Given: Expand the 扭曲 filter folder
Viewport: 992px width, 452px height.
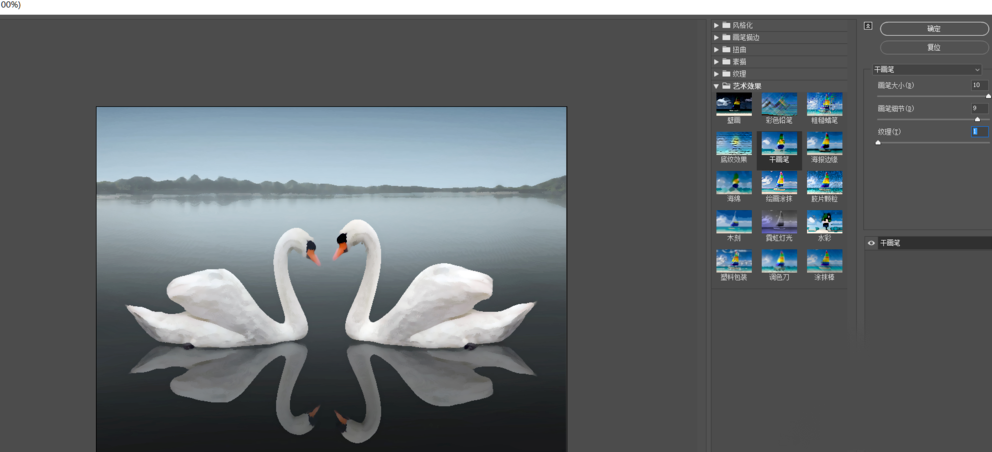Looking at the screenshot, I should tap(716, 49).
